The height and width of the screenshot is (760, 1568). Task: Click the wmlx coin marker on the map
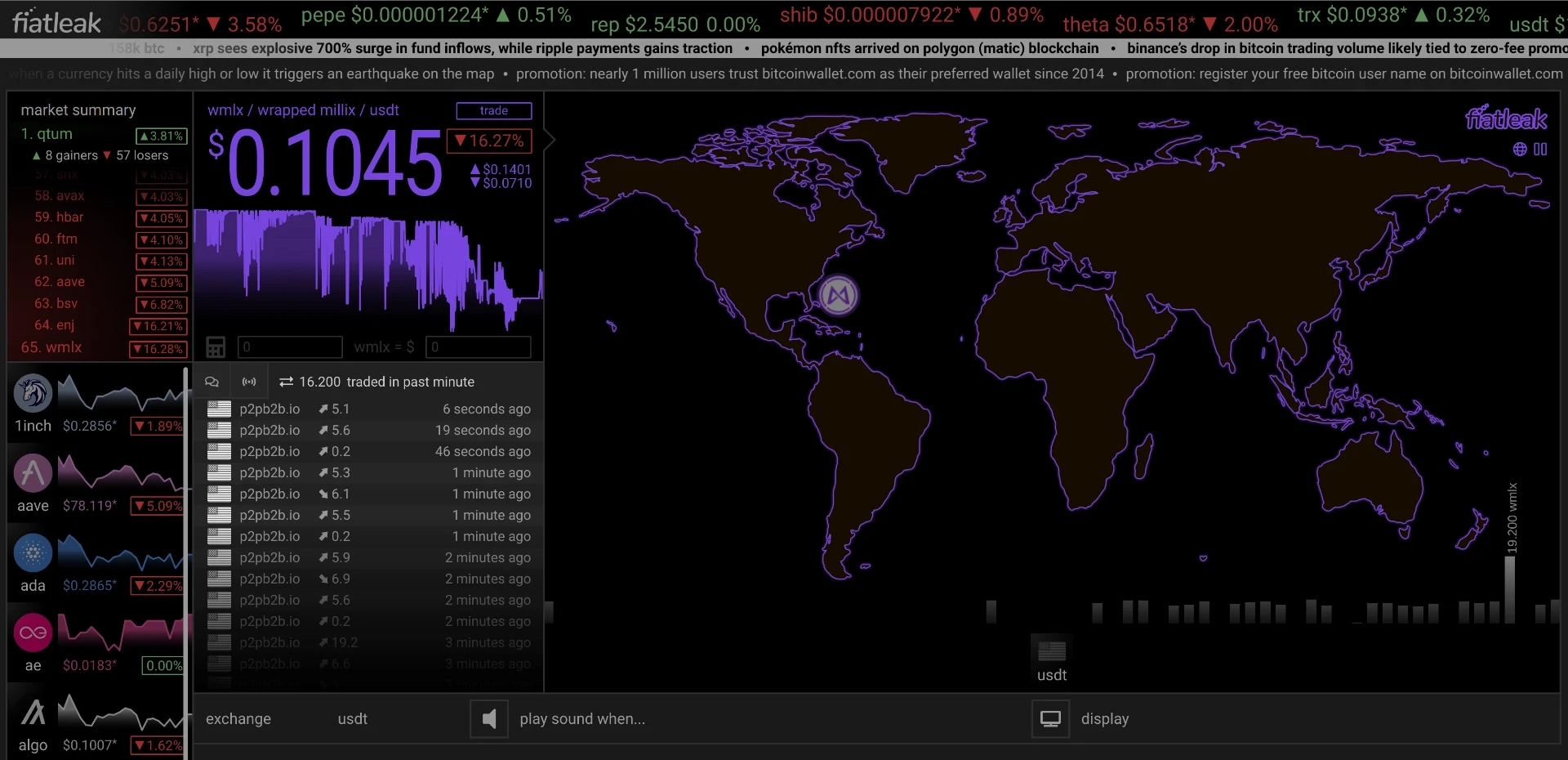839,295
